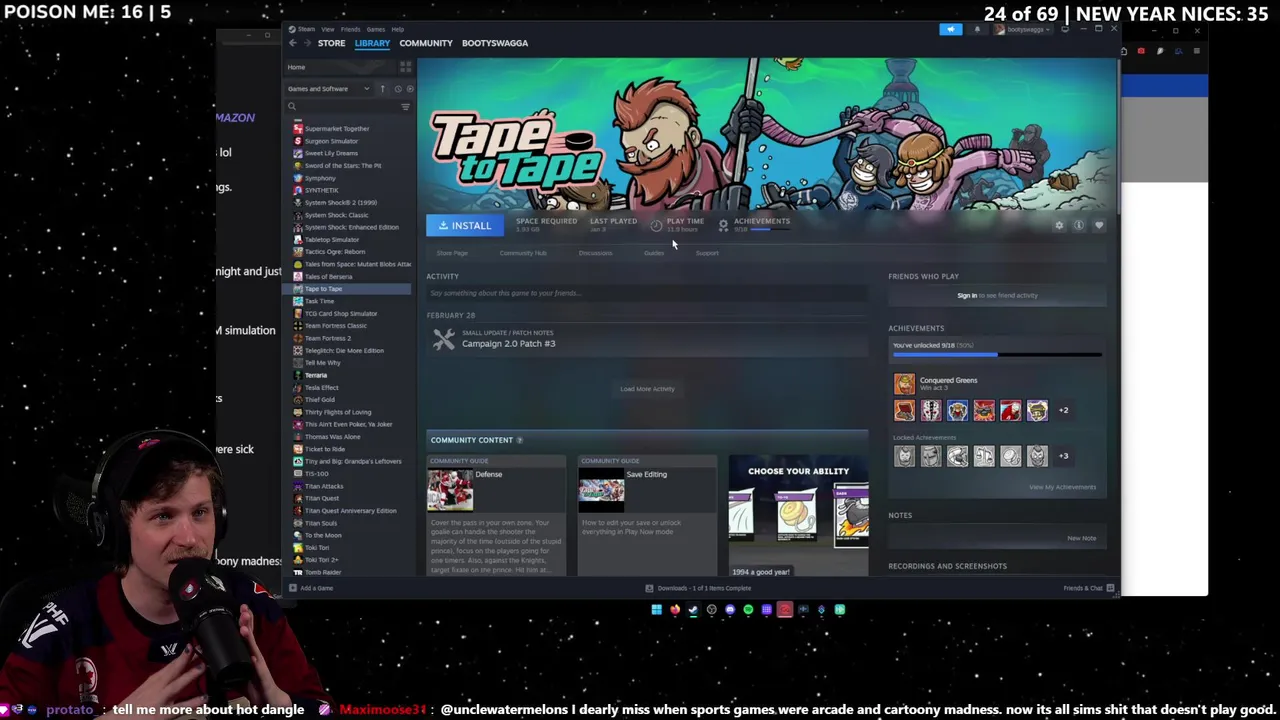Open Conquered Greens achievement icon

pos(904,384)
